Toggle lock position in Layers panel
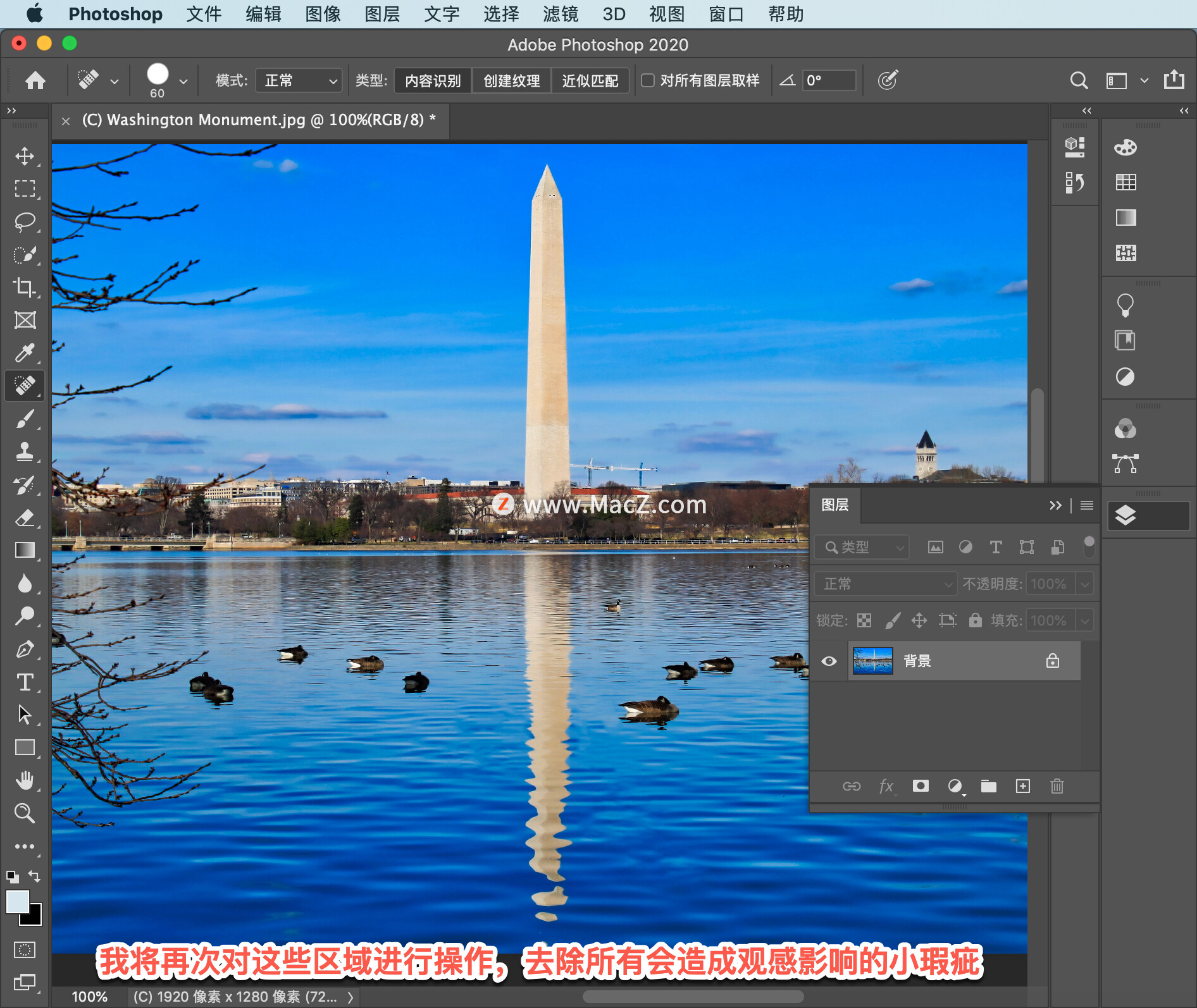The image size is (1197, 1008). coord(919,620)
